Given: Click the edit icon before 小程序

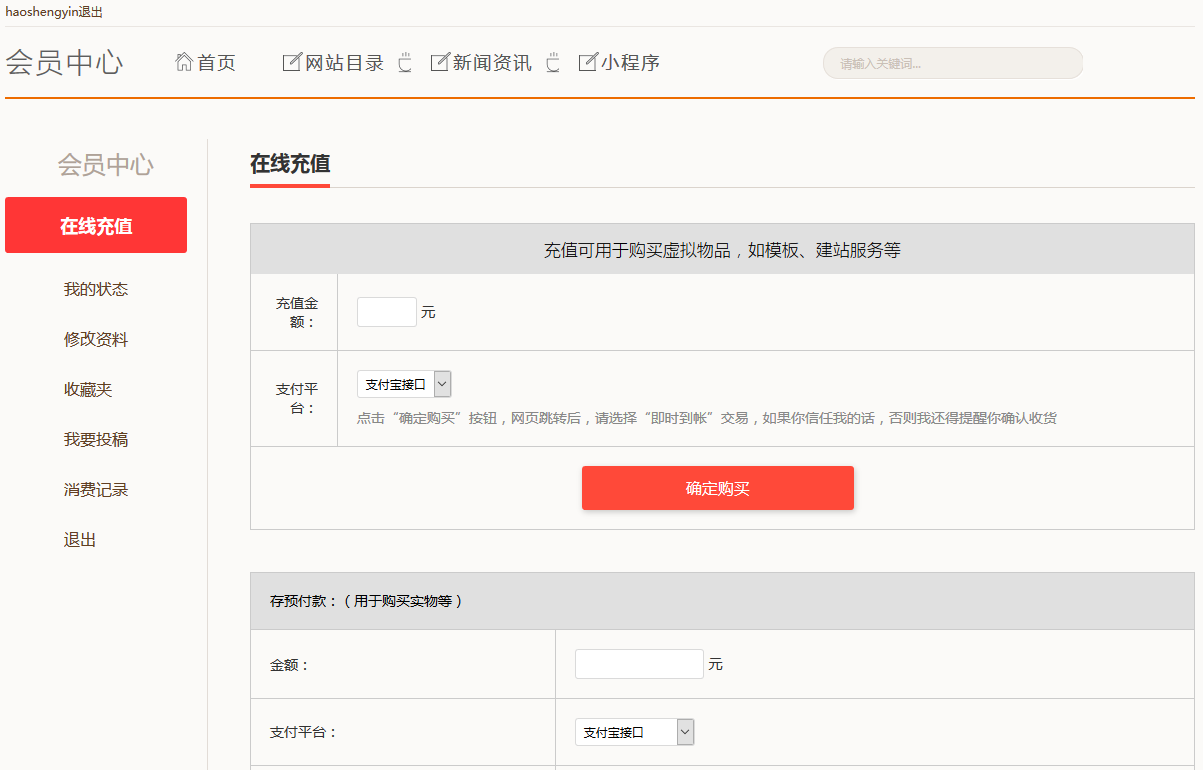Looking at the screenshot, I should 588,62.
